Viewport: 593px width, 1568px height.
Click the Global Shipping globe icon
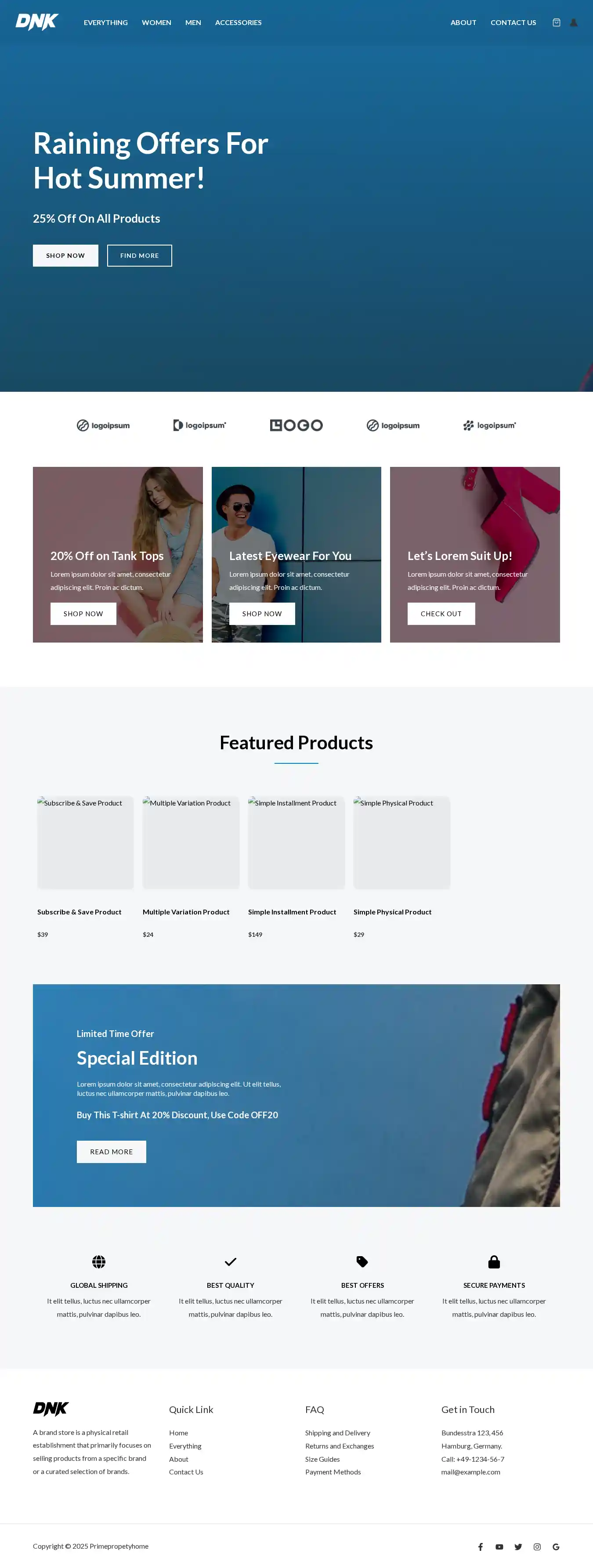tap(99, 1262)
